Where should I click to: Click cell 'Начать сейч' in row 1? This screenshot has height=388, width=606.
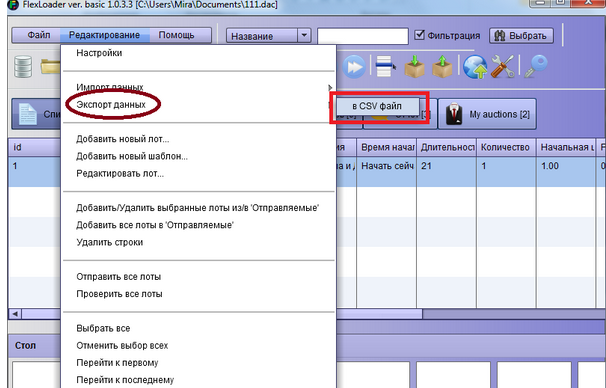(386, 172)
